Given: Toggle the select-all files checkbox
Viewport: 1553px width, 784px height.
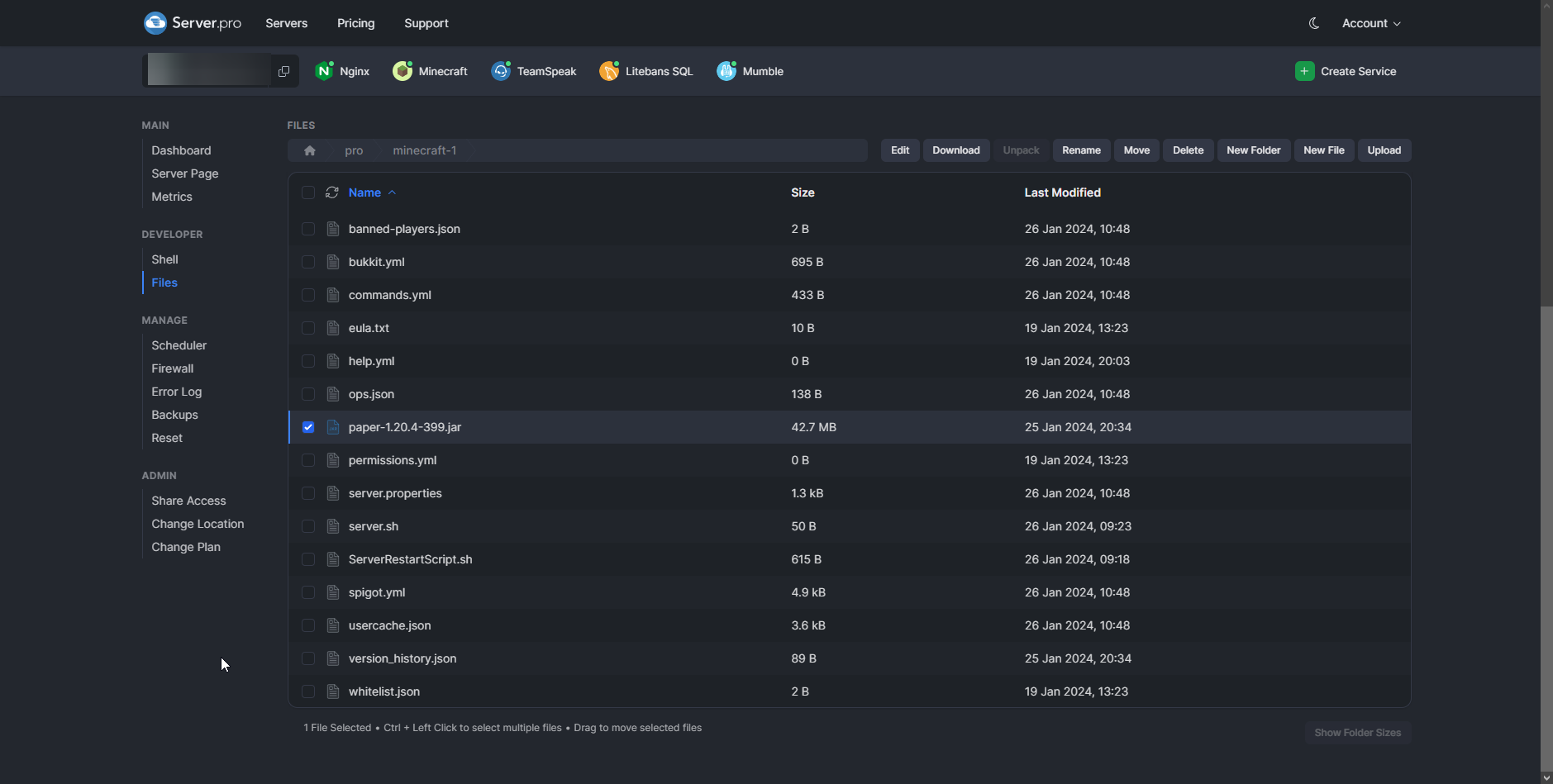Looking at the screenshot, I should click(x=308, y=192).
